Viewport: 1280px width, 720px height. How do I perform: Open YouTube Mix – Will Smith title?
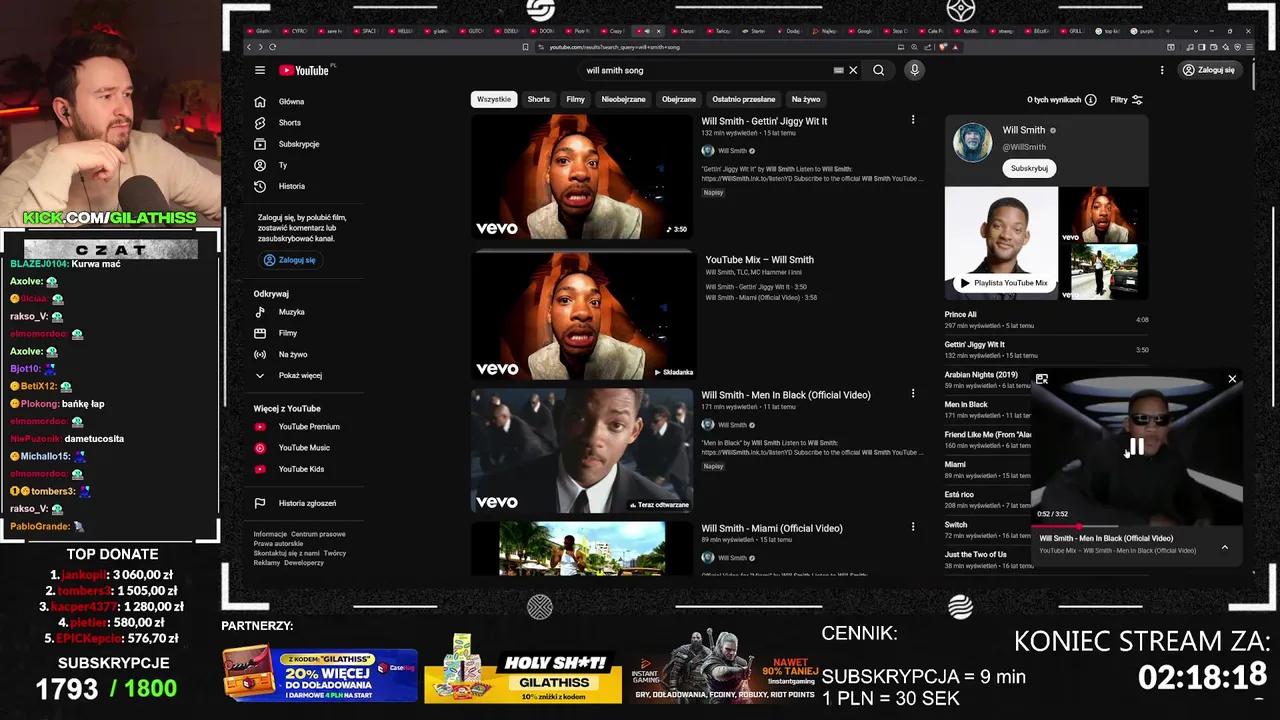coord(760,260)
